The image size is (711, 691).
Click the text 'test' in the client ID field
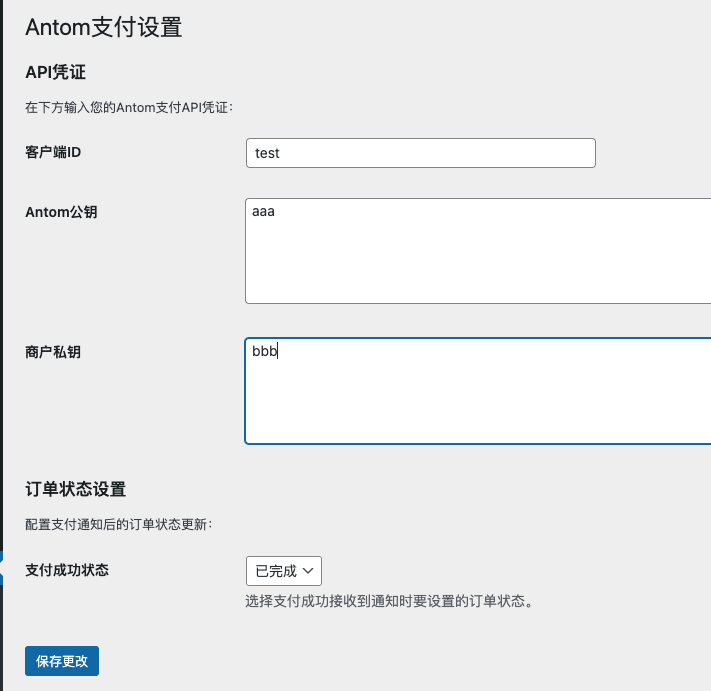[268, 153]
